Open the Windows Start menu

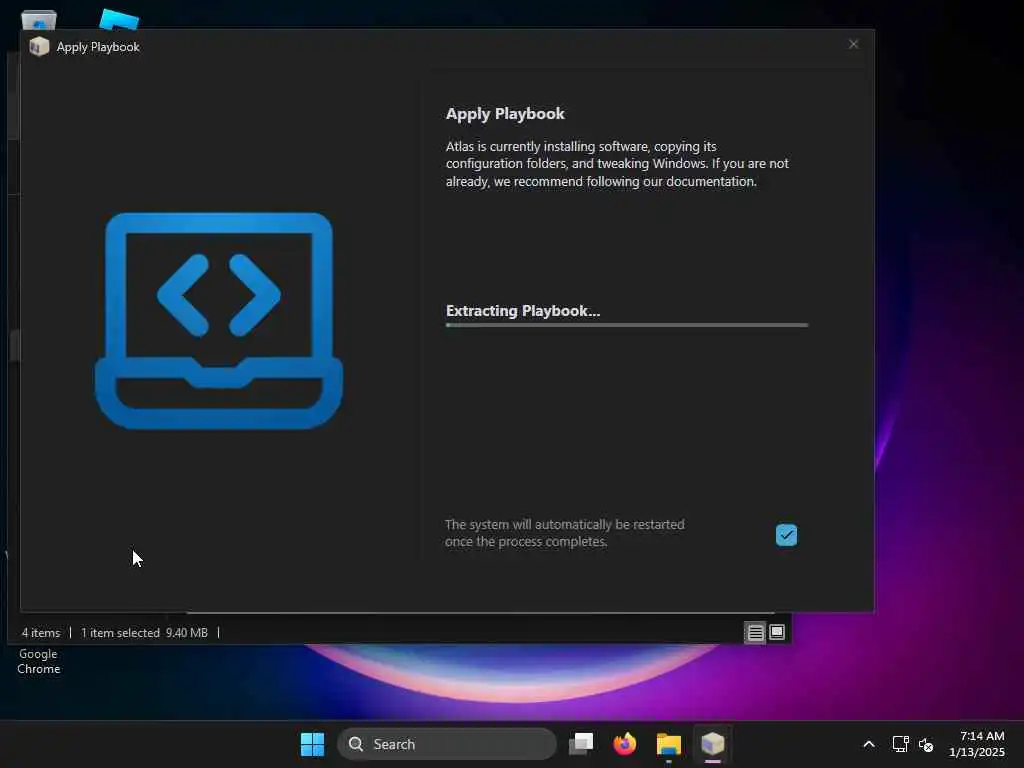312,744
